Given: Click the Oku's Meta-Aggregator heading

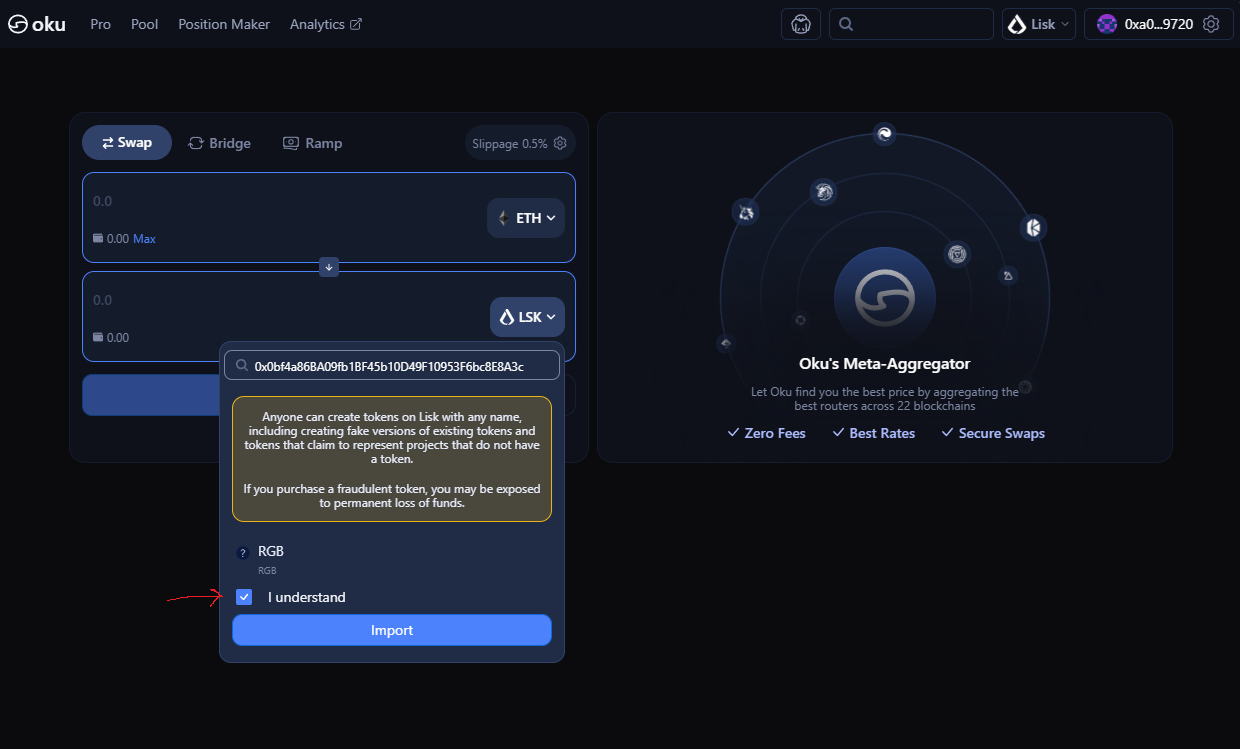Looking at the screenshot, I should click(884, 364).
